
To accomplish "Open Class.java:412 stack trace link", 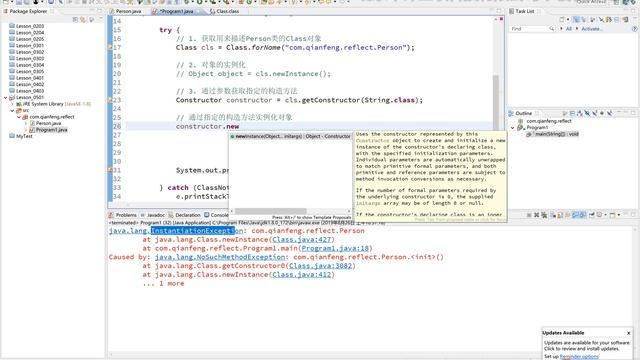I will point(302,275).
